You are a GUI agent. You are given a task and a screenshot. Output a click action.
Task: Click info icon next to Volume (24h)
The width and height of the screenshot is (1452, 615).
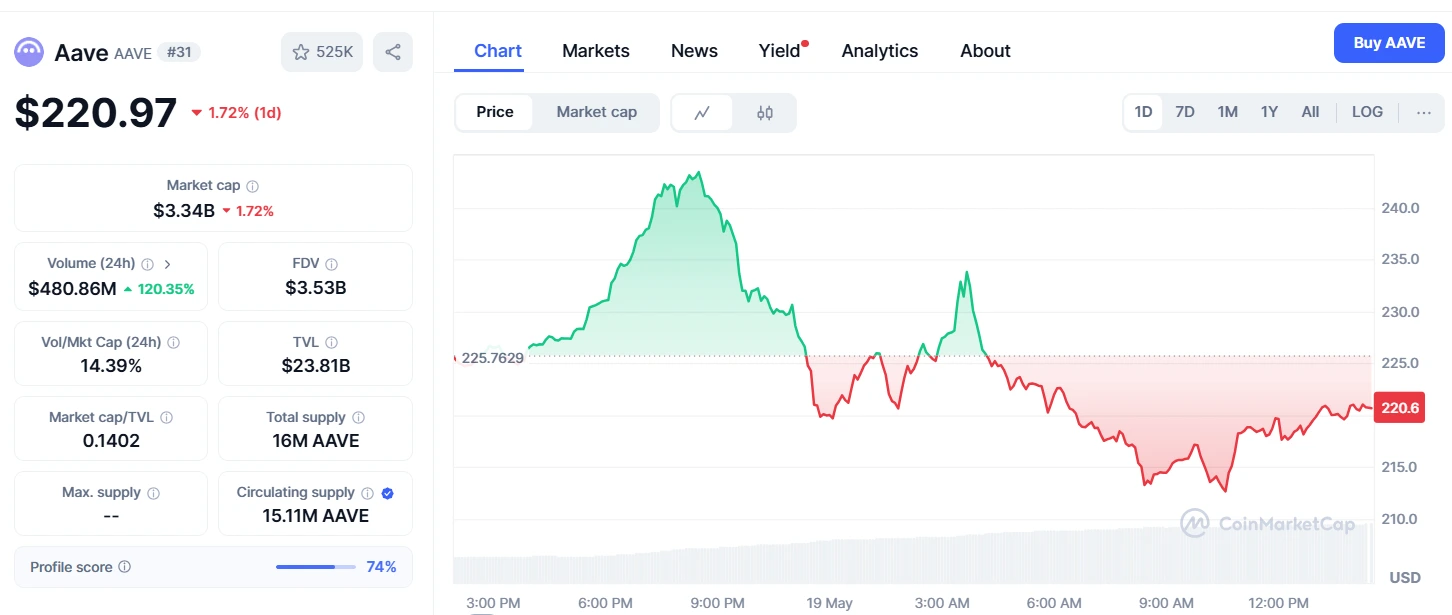pyautogui.click(x=148, y=264)
